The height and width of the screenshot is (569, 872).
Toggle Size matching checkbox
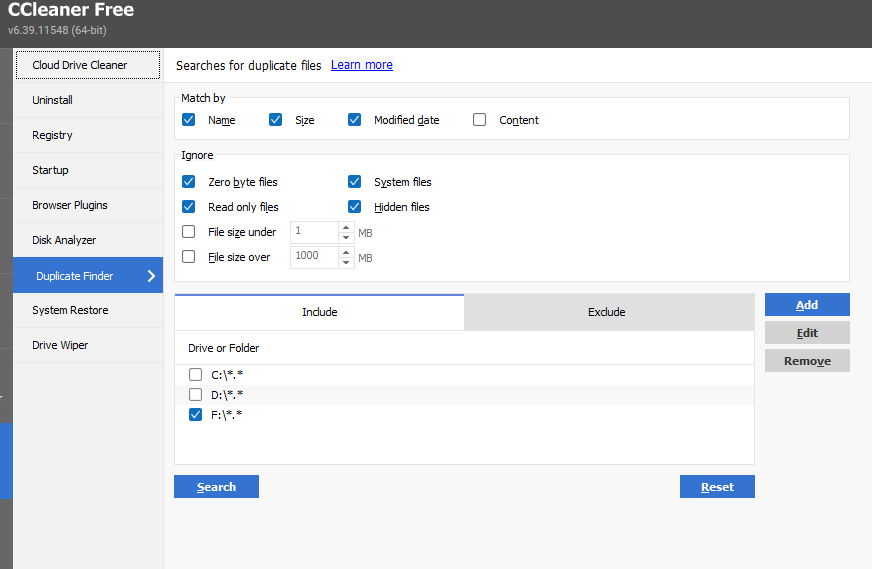[275, 120]
